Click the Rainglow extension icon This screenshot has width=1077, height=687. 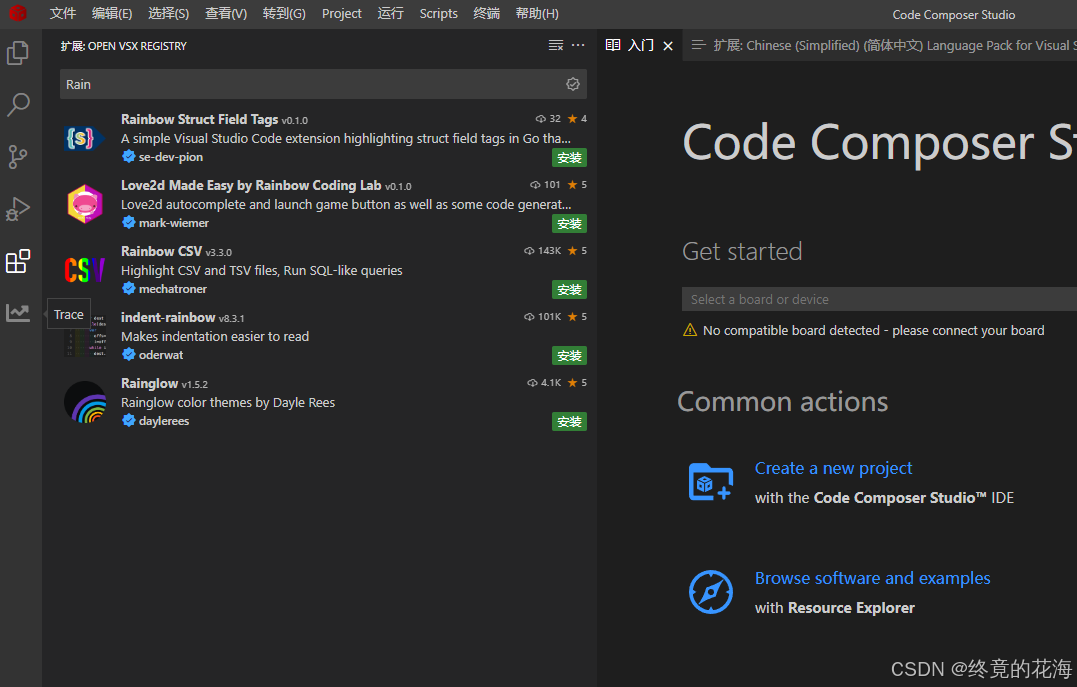pos(85,403)
